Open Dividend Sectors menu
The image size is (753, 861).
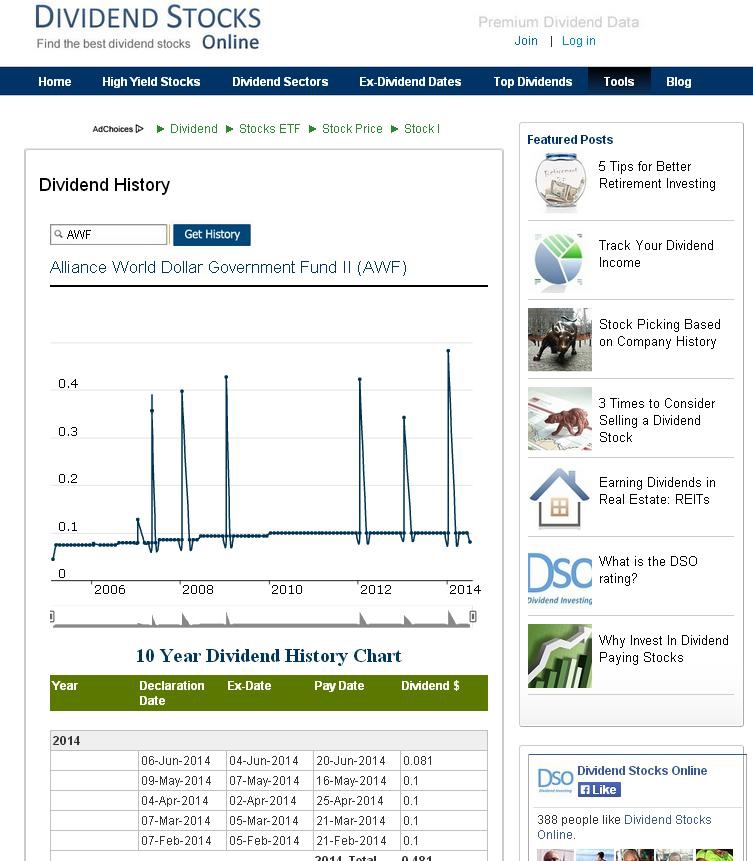(280, 81)
